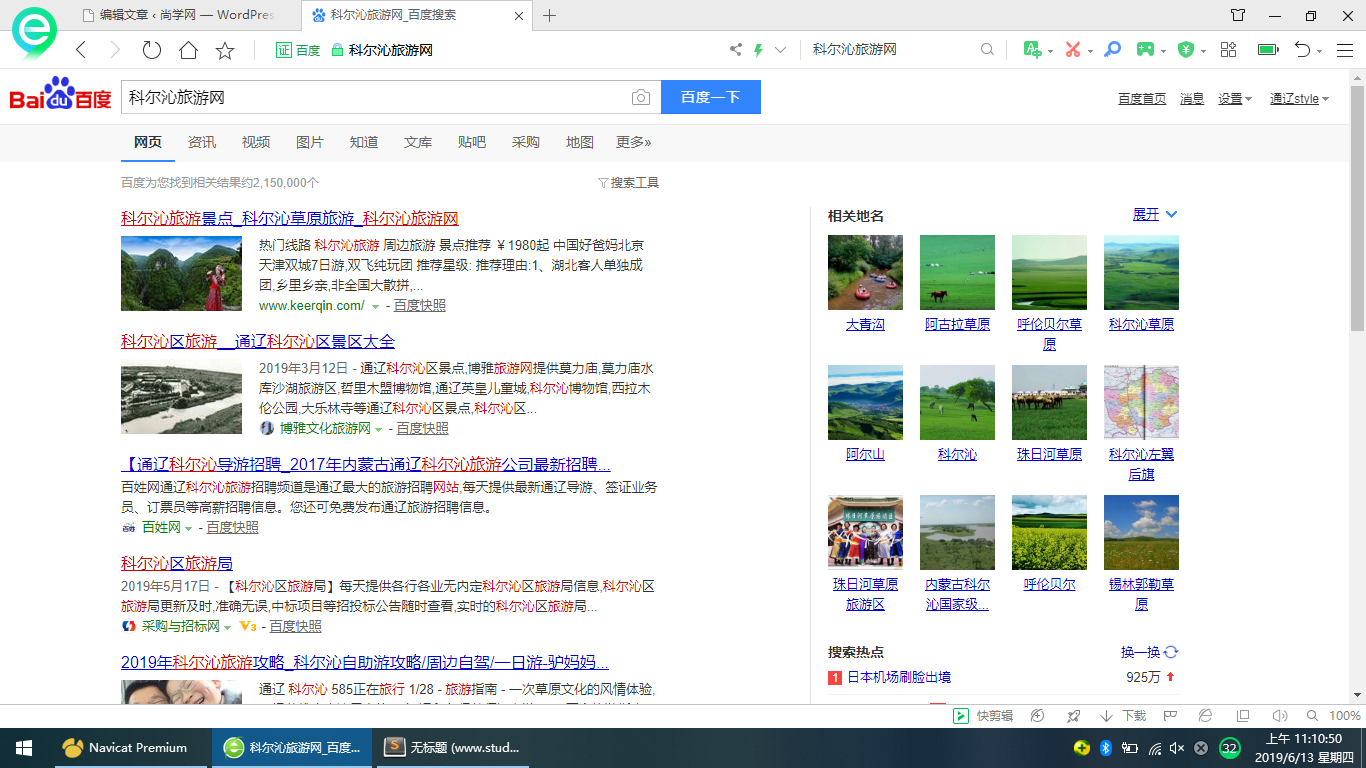The height and width of the screenshot is (768, 1366).
Task: Expand the arrow beside www.keerqin.com/
Action: point(376,306)
